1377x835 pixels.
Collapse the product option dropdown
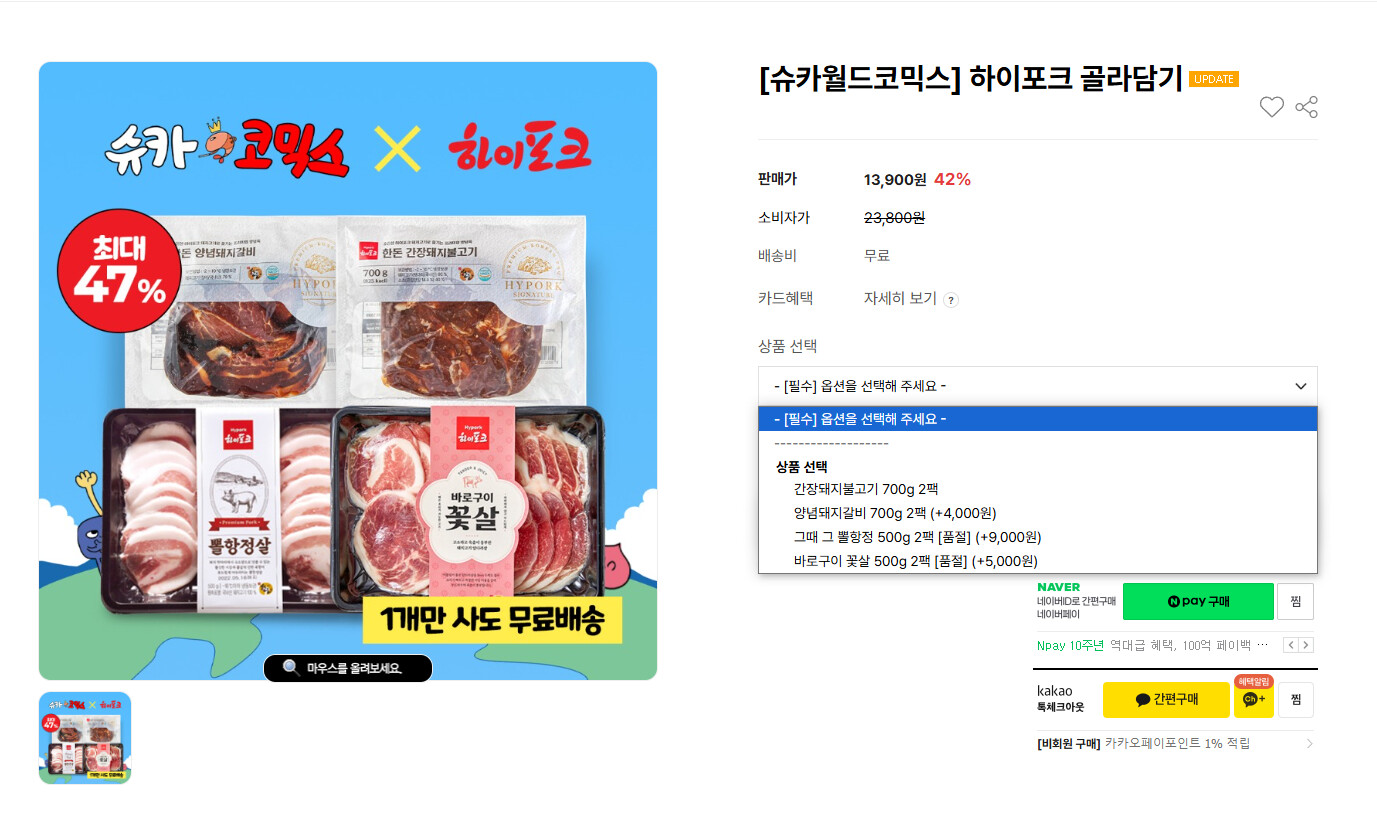pos(1037,386)
